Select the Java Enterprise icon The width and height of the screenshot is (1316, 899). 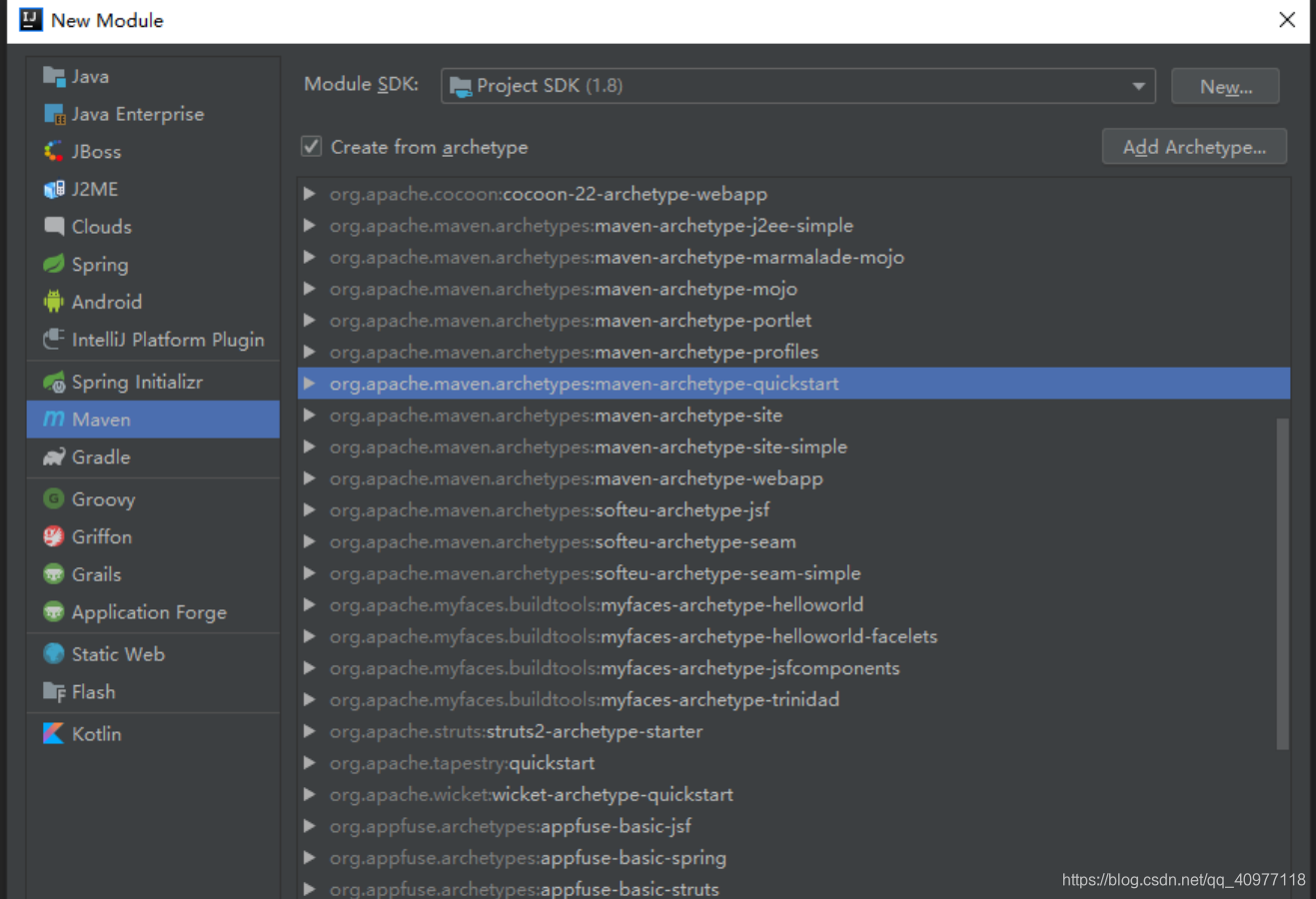54,114
